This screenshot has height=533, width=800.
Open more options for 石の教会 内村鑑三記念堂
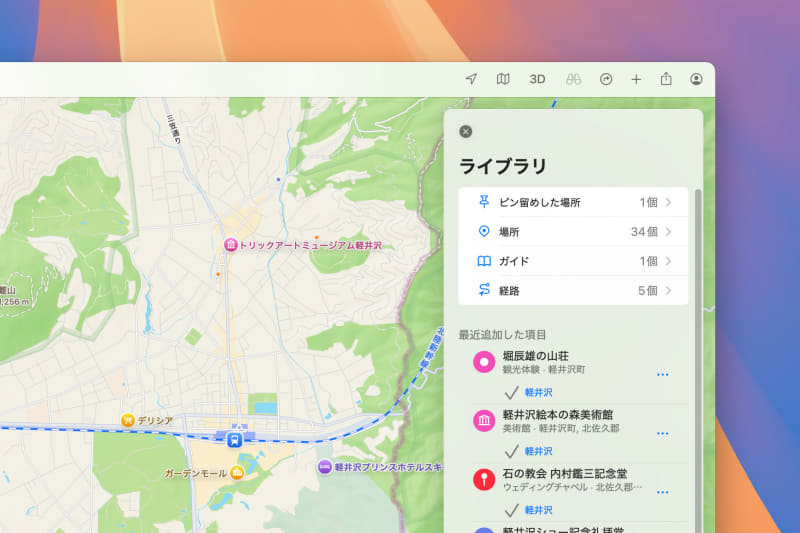click(662, 492)
